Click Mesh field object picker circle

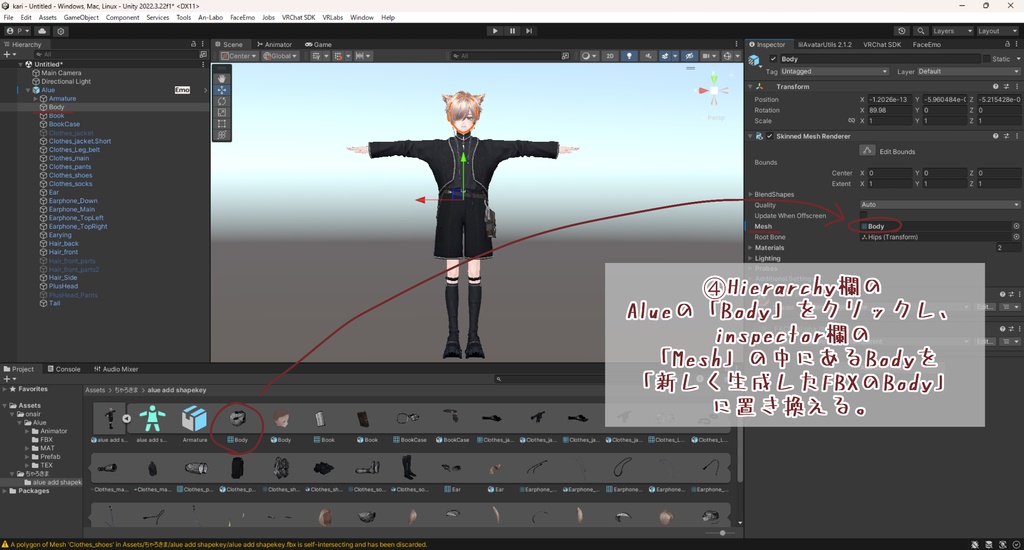click(1016, 226)
